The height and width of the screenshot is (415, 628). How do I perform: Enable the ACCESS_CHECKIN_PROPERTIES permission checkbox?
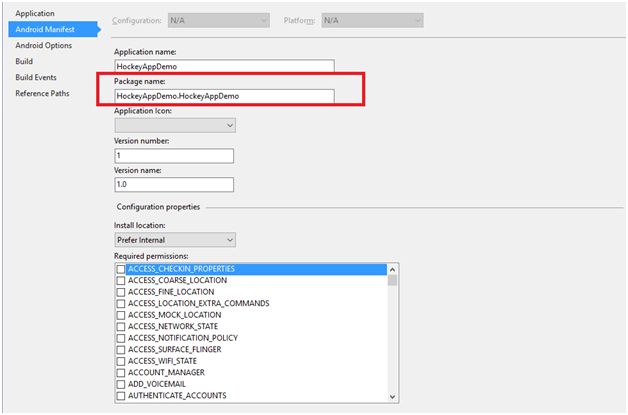click(x=121, y=269)
